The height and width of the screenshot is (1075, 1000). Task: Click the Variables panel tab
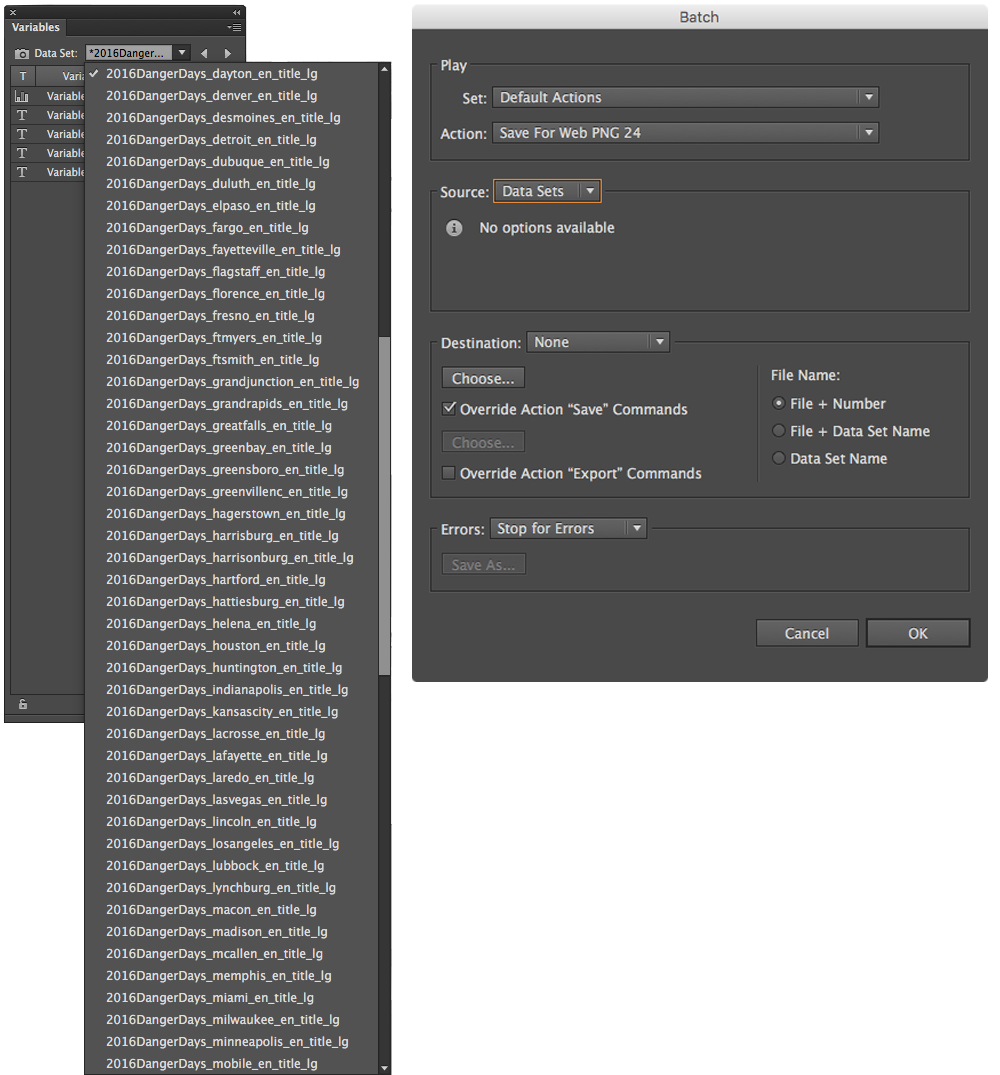(36, 27)
